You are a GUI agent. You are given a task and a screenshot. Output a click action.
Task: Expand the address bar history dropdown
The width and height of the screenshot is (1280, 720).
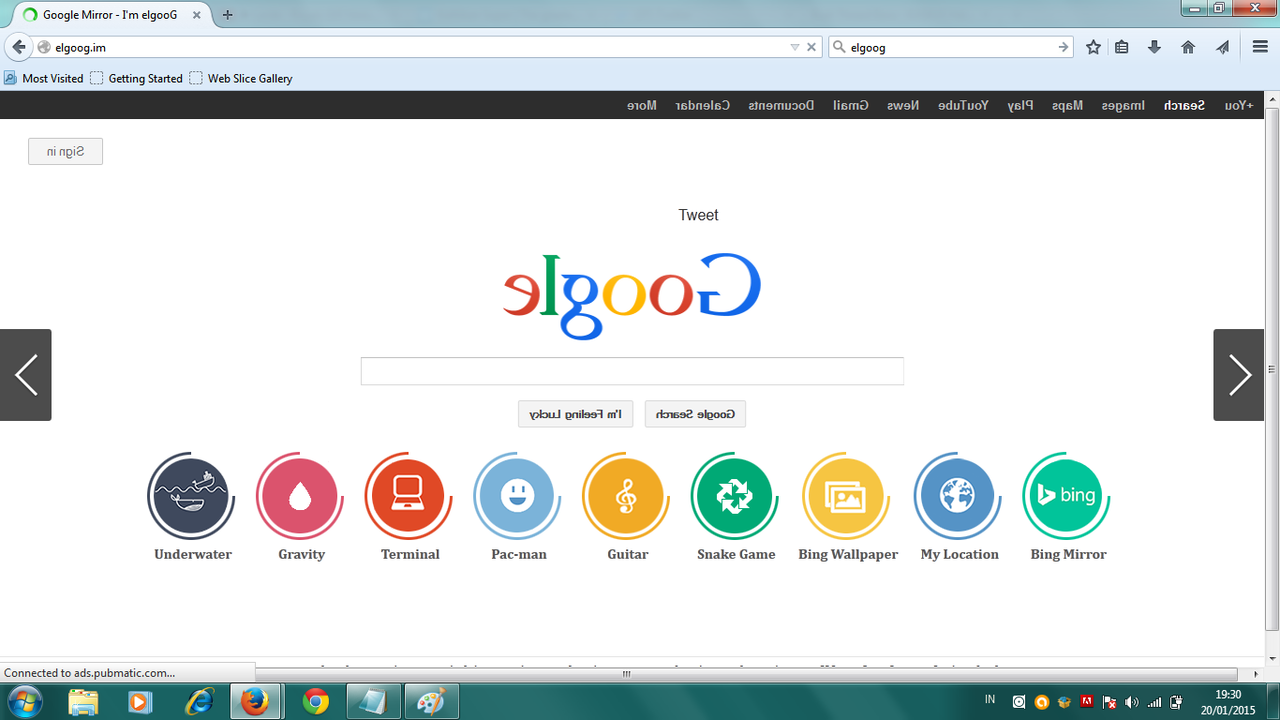[x=795, y=47]
